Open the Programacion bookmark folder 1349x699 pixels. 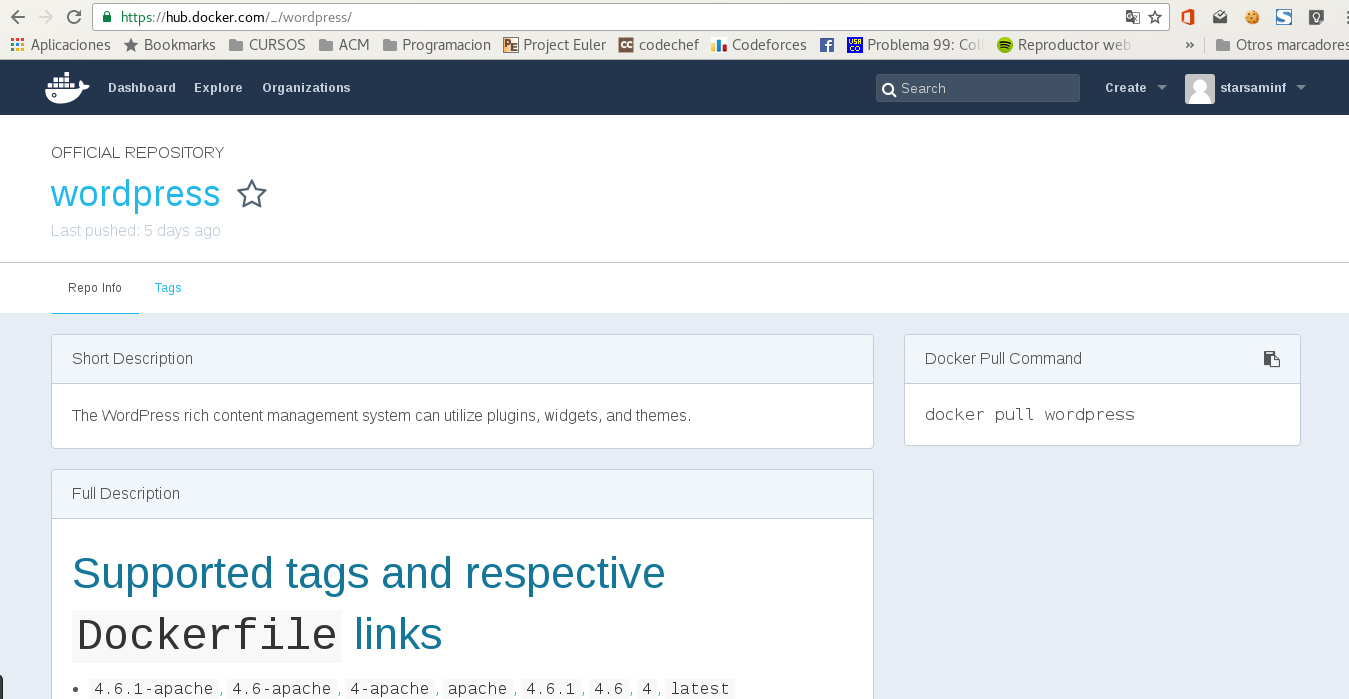(436, 45)
